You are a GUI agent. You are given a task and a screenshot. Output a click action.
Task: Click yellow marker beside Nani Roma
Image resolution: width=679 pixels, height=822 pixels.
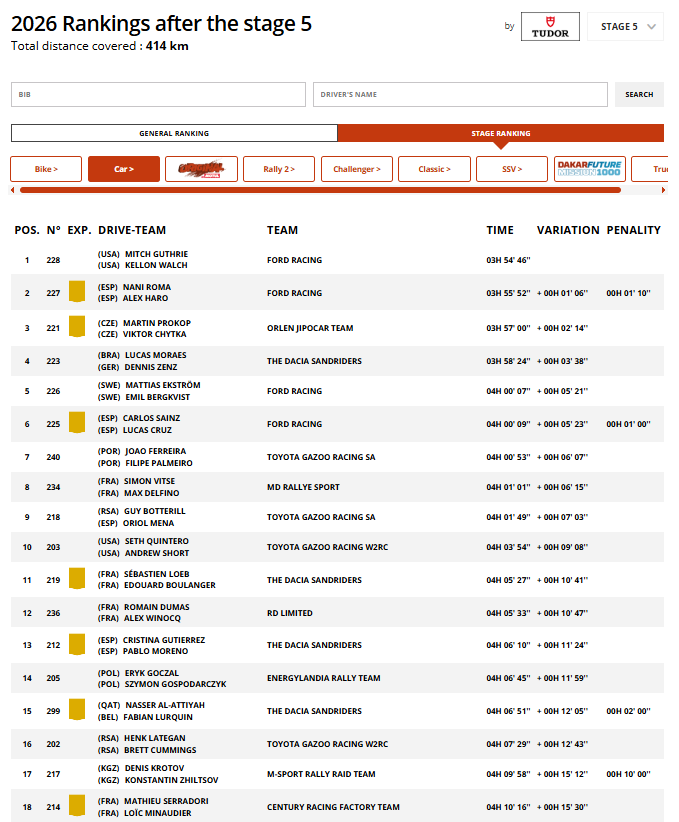(x=77, y=291)
